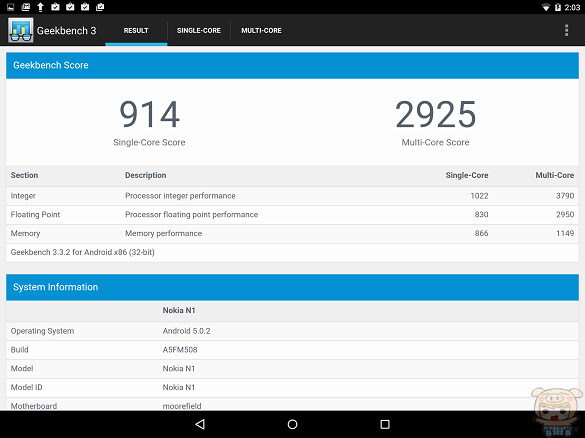Select the Floating Point row label
The width and height of the screenshot is (585, 438).
[35, 215]
